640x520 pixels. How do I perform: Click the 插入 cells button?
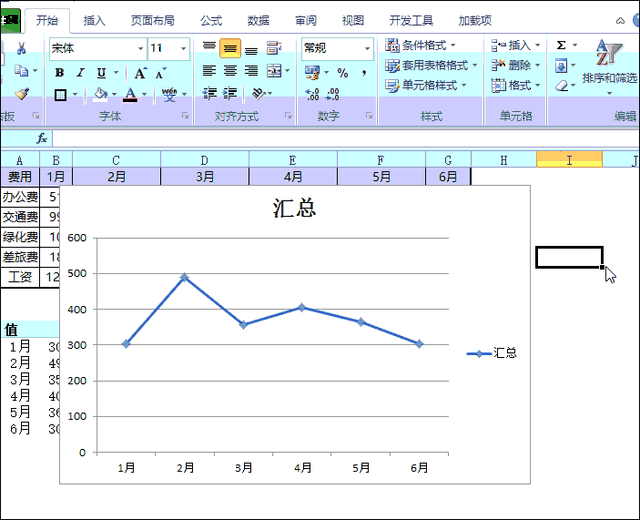pyautogui.click(x=516, y=45)
